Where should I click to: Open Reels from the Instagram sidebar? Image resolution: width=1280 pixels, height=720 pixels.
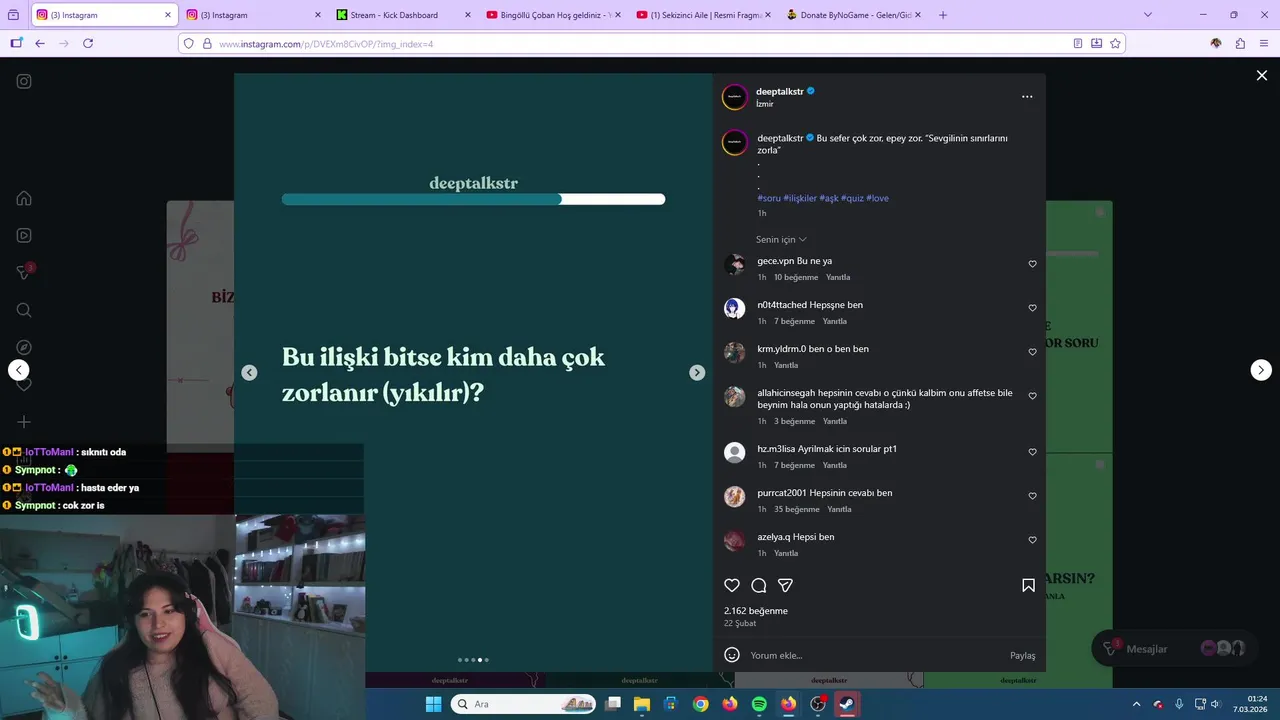pyautogui.click(x=24, y=236)
